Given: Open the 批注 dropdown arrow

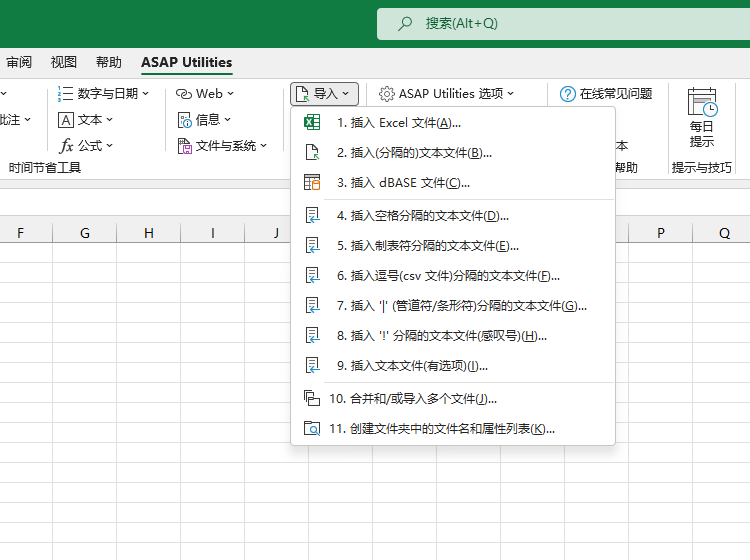Looking at the screenshot, I should [x=27, y=120].
